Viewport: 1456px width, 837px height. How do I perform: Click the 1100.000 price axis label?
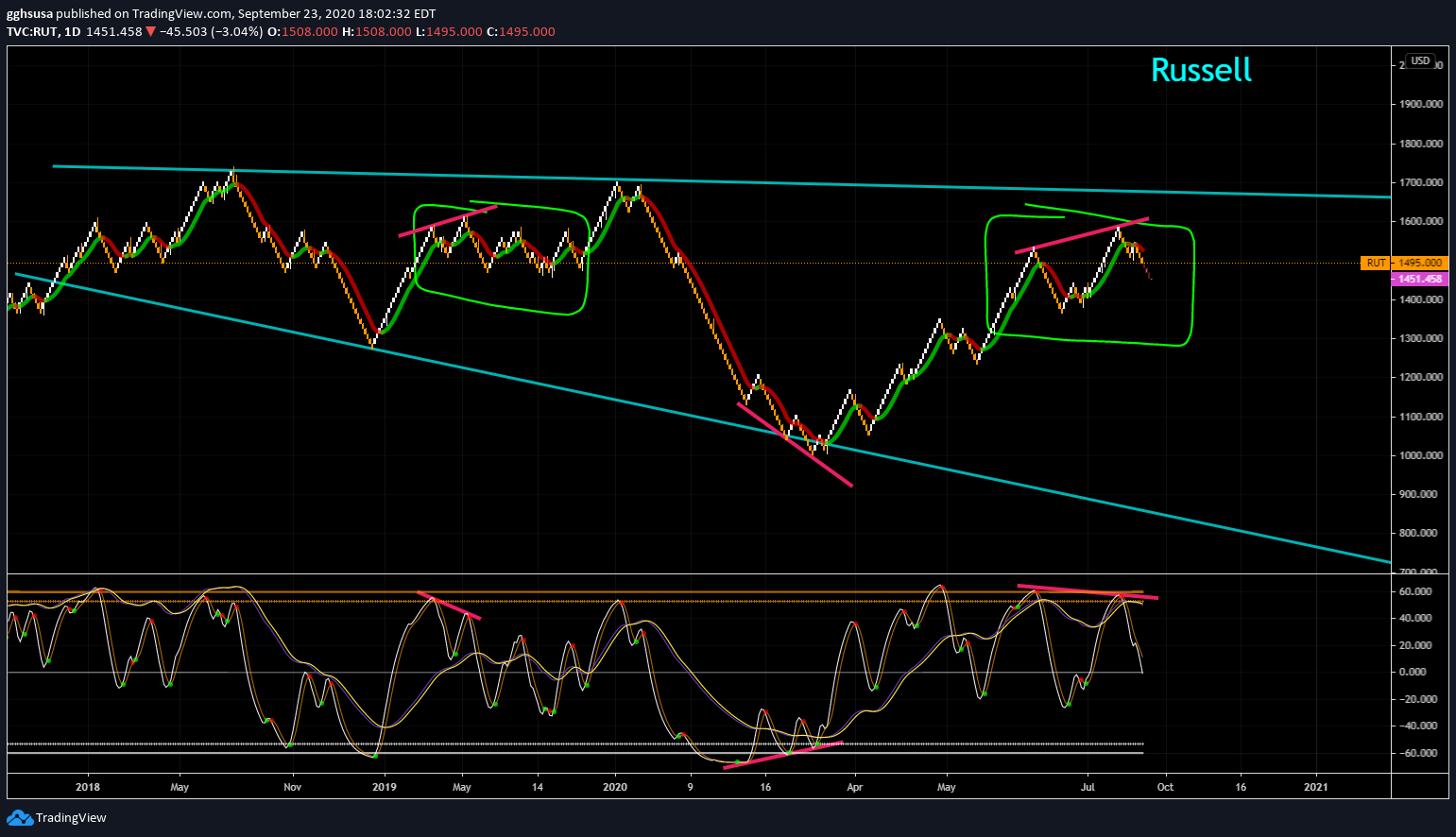tap(1420, 417)
